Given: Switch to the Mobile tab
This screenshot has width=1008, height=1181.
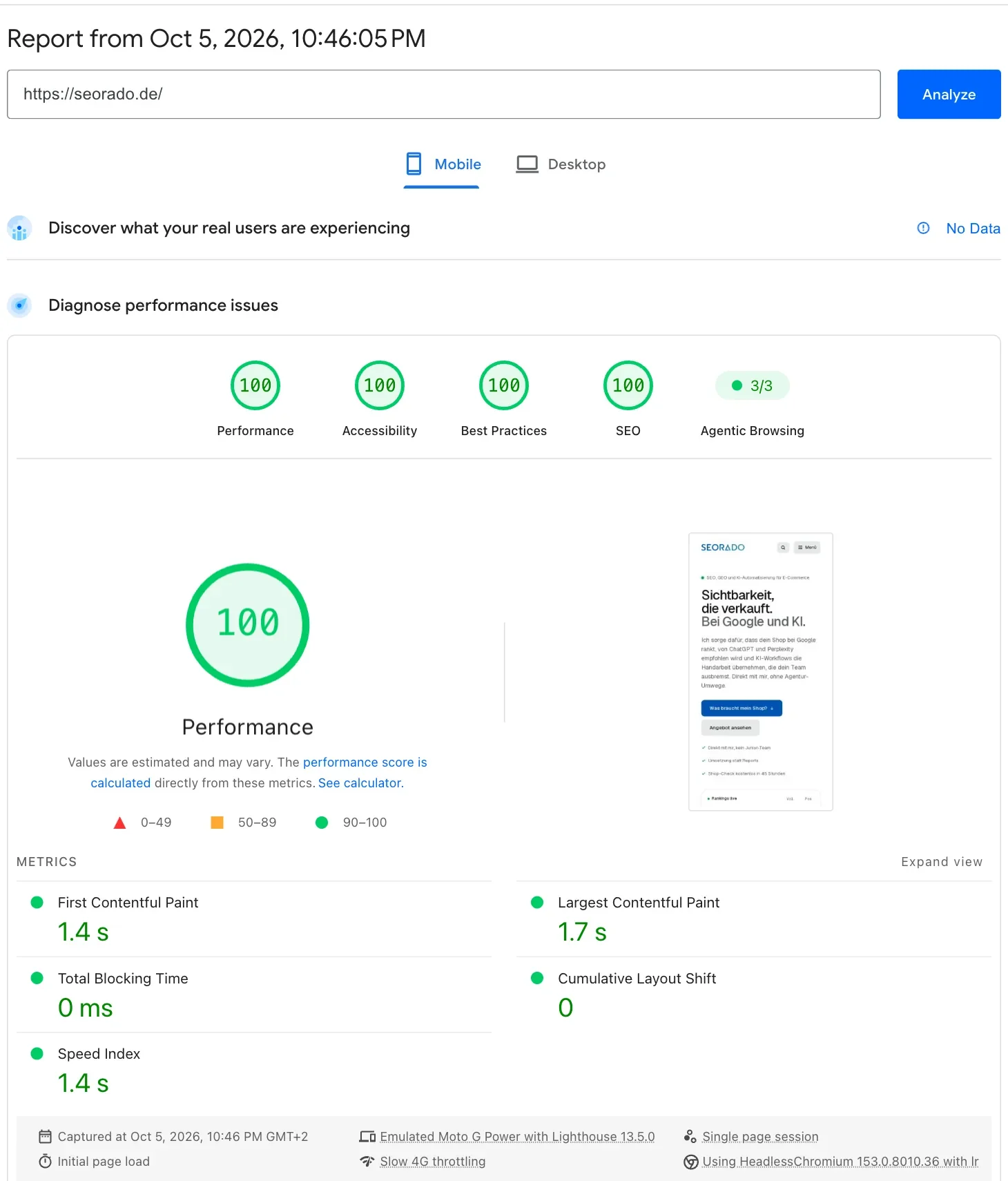Looking at the screenshot, I should [x=442, y=164].
